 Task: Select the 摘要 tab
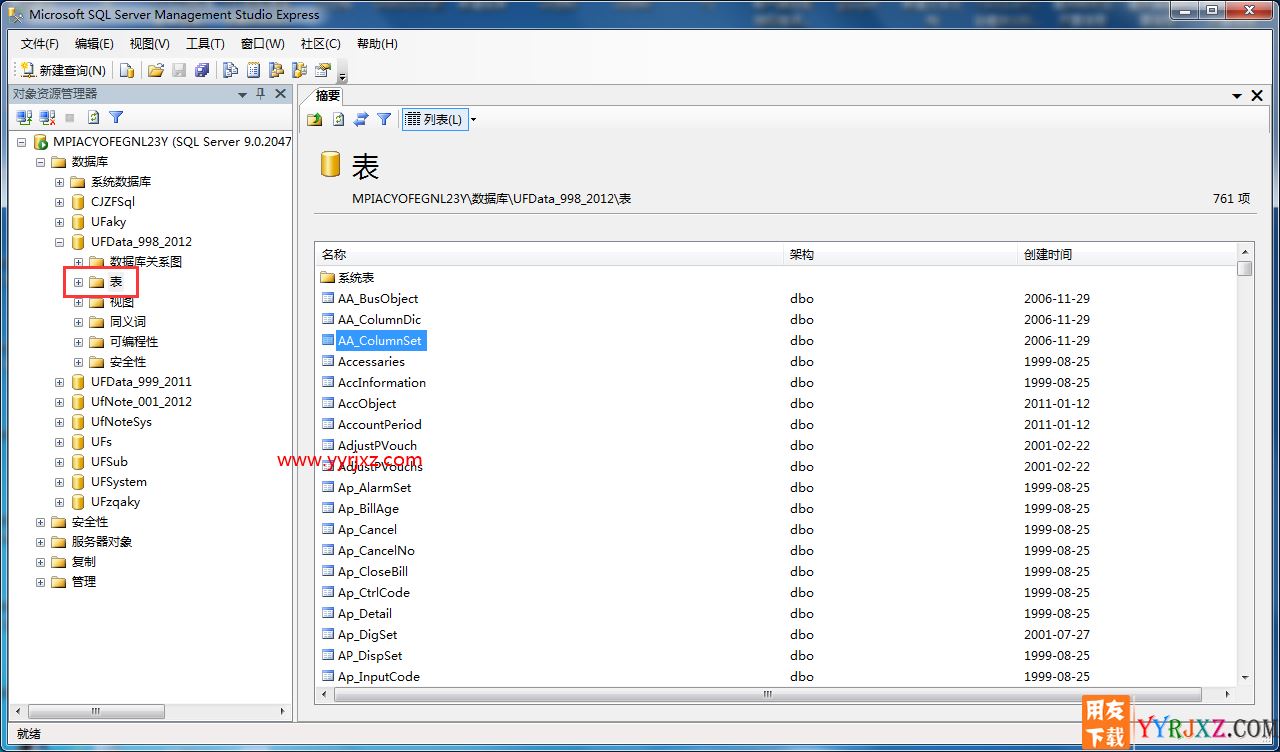coord(328,96)
